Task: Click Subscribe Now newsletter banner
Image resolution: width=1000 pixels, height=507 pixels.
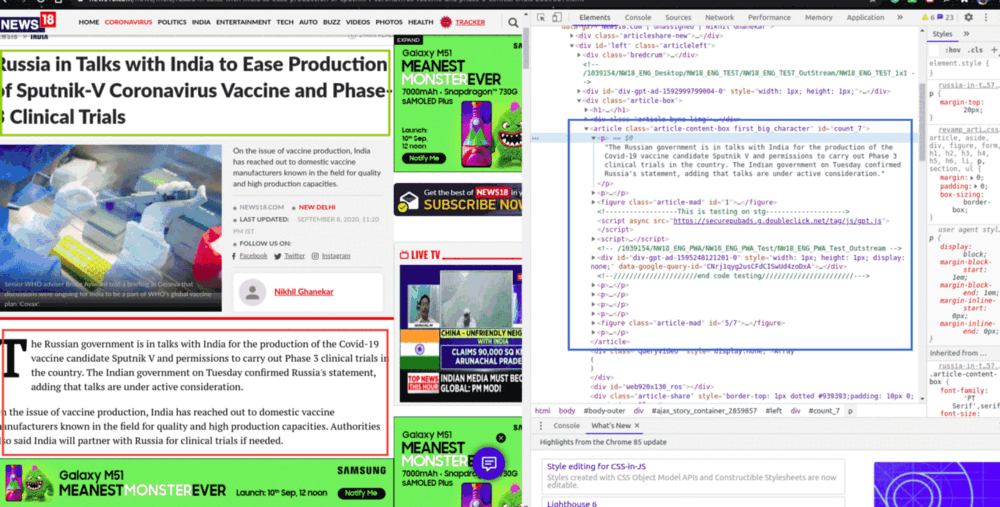Action: (458, 200)
